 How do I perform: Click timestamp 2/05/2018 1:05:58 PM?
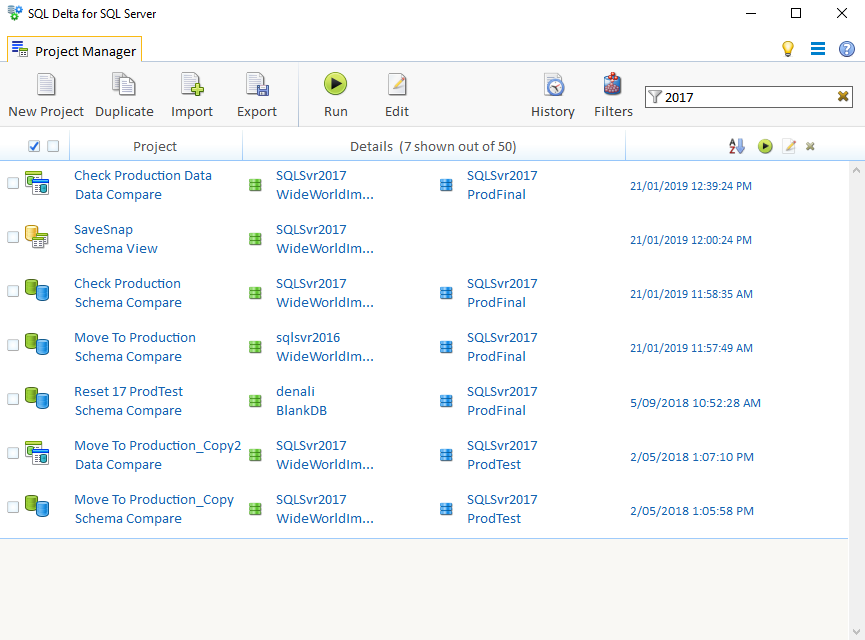(x=692, y=511)
